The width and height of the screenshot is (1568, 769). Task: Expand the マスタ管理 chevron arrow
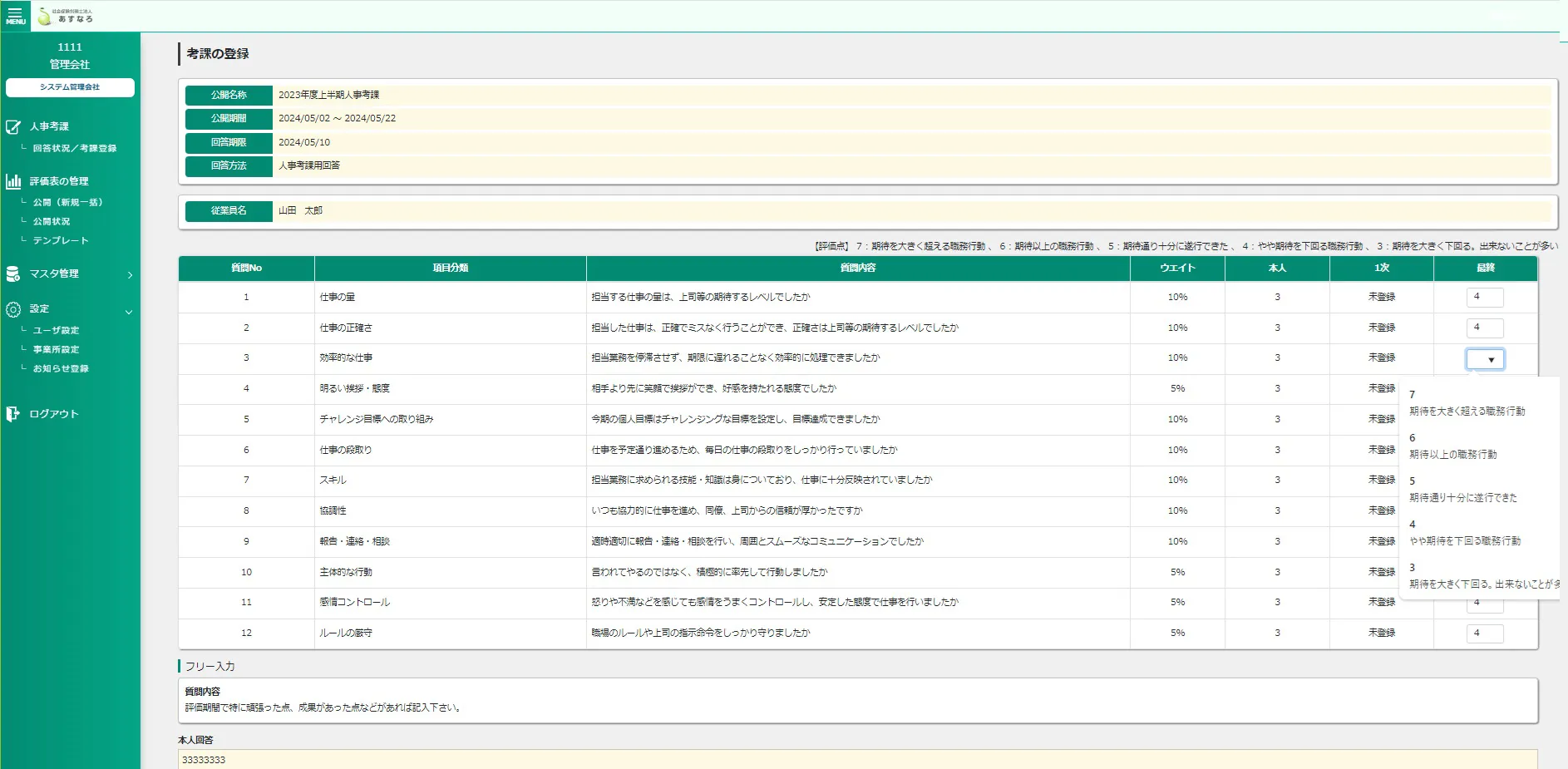pyautogui.click(x=130, y=274)
